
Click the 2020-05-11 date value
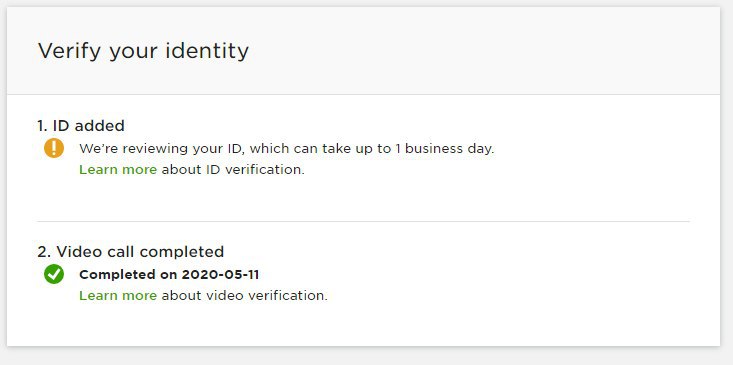220,274
